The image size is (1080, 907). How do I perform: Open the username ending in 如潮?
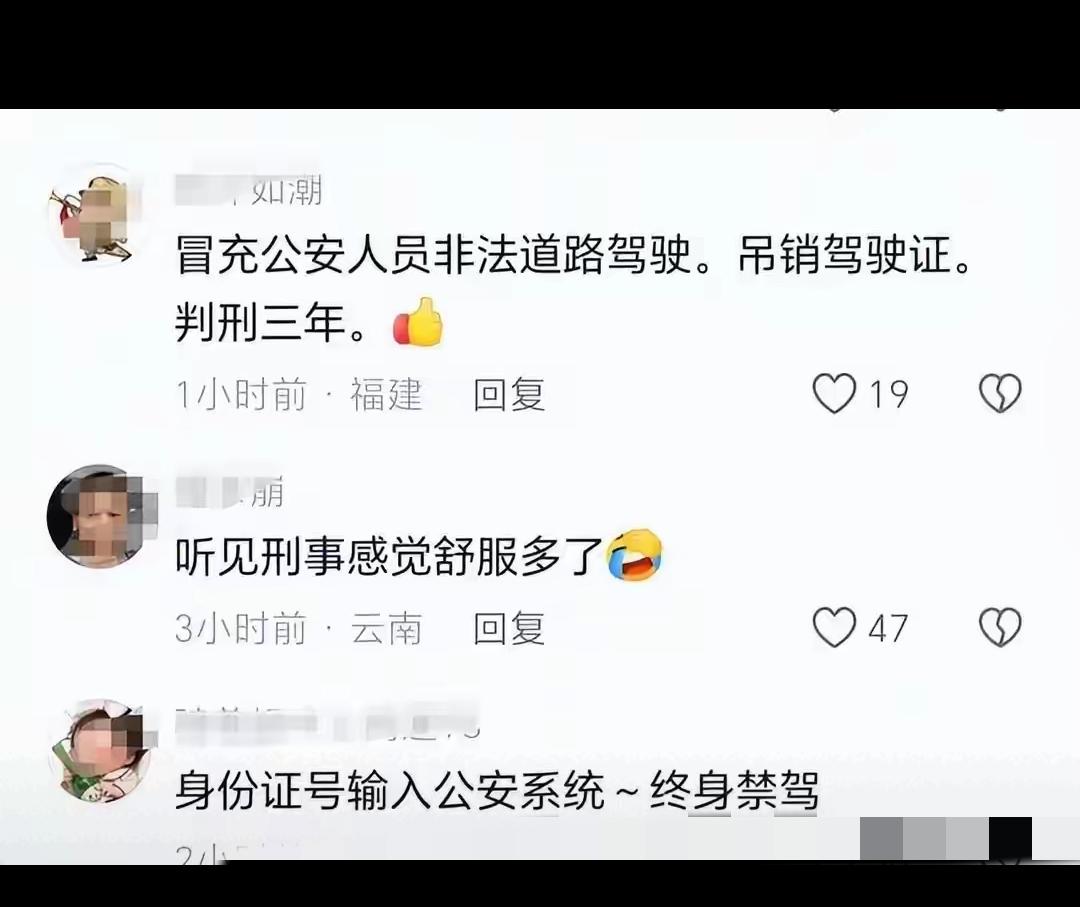[248, 190]
